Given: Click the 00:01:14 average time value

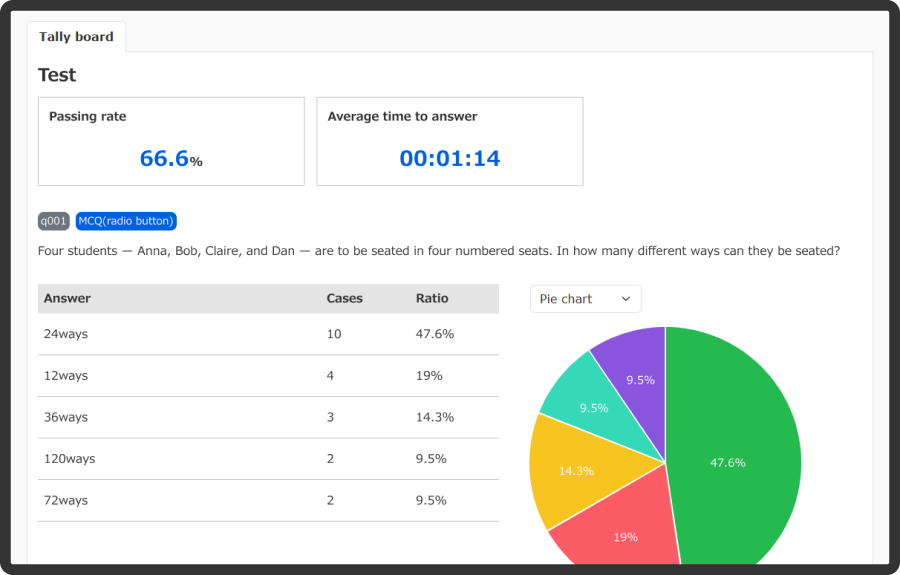Looking at the screenshot, I should (449, 158).
